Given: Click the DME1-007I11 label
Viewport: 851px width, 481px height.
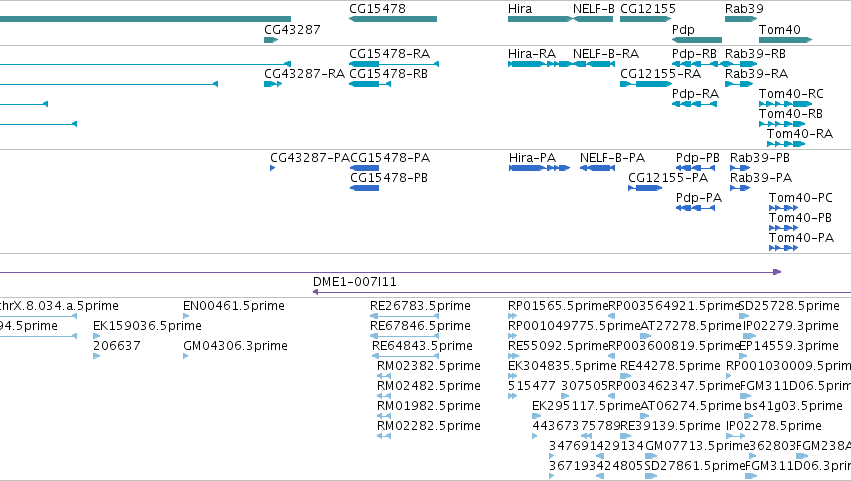Looking at the screenshot, I should 354,282.
